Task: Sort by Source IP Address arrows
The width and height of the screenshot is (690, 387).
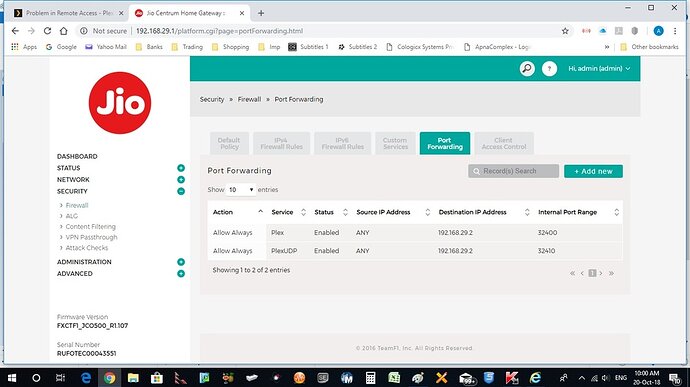Action: [x=427, y=212]
